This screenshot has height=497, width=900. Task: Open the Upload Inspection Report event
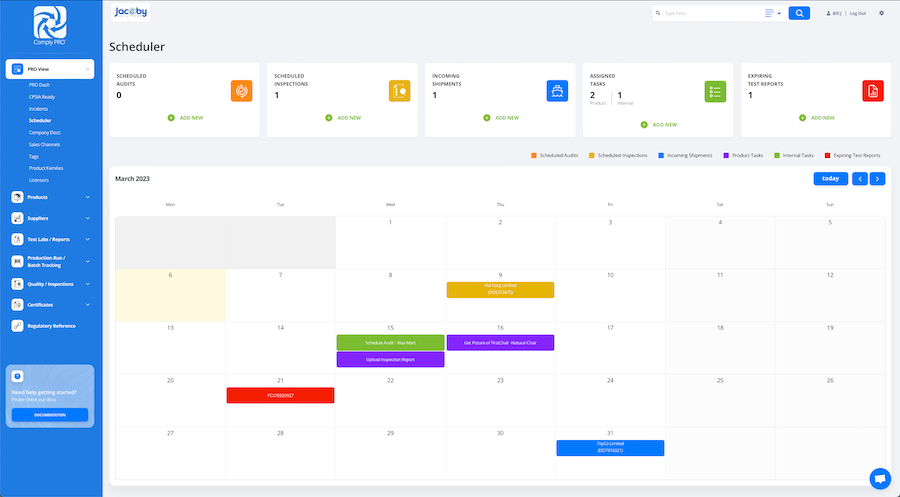(x=390, y=359)
